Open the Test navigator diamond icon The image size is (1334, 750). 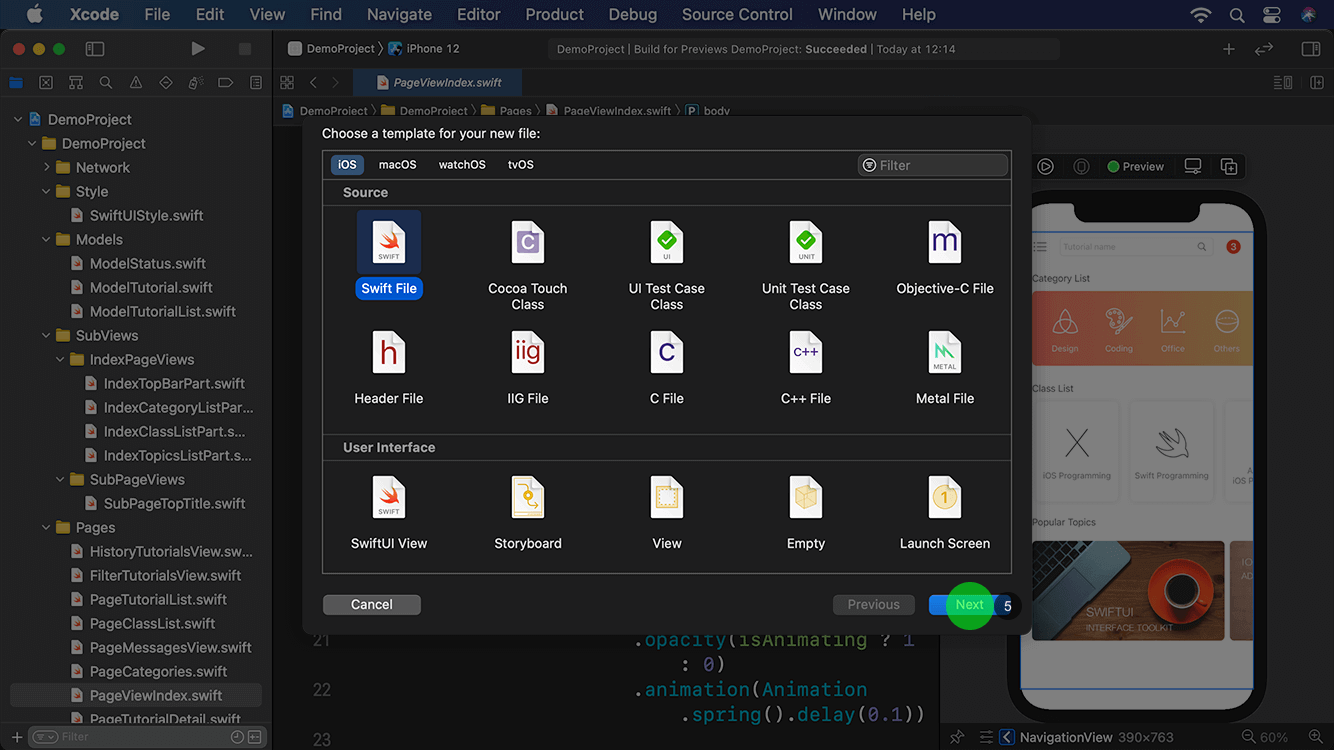[166, 83]
